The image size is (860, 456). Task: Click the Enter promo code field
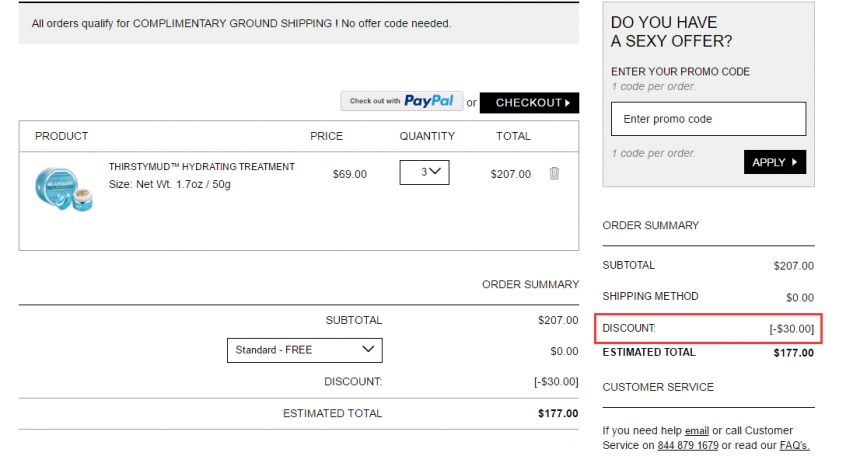(x=709, y=119)
